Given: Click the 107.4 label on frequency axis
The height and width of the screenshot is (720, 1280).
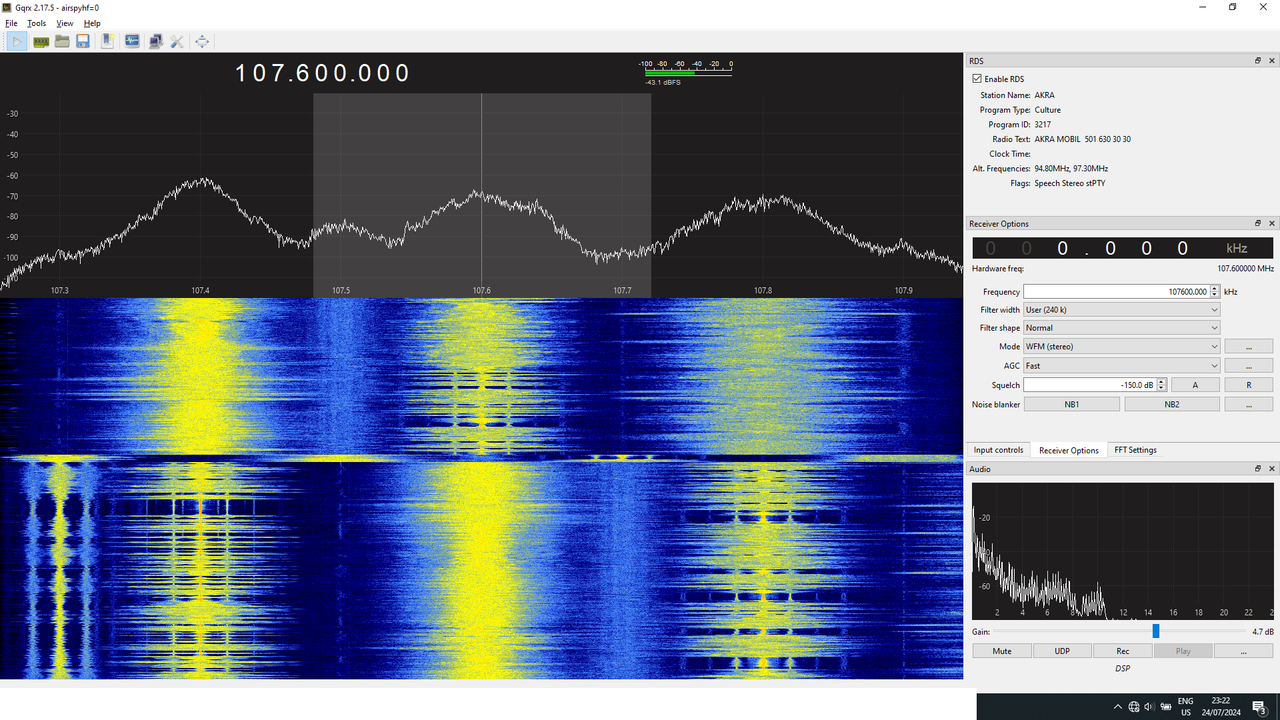Looking at the screenshot, I should [200, 290].
